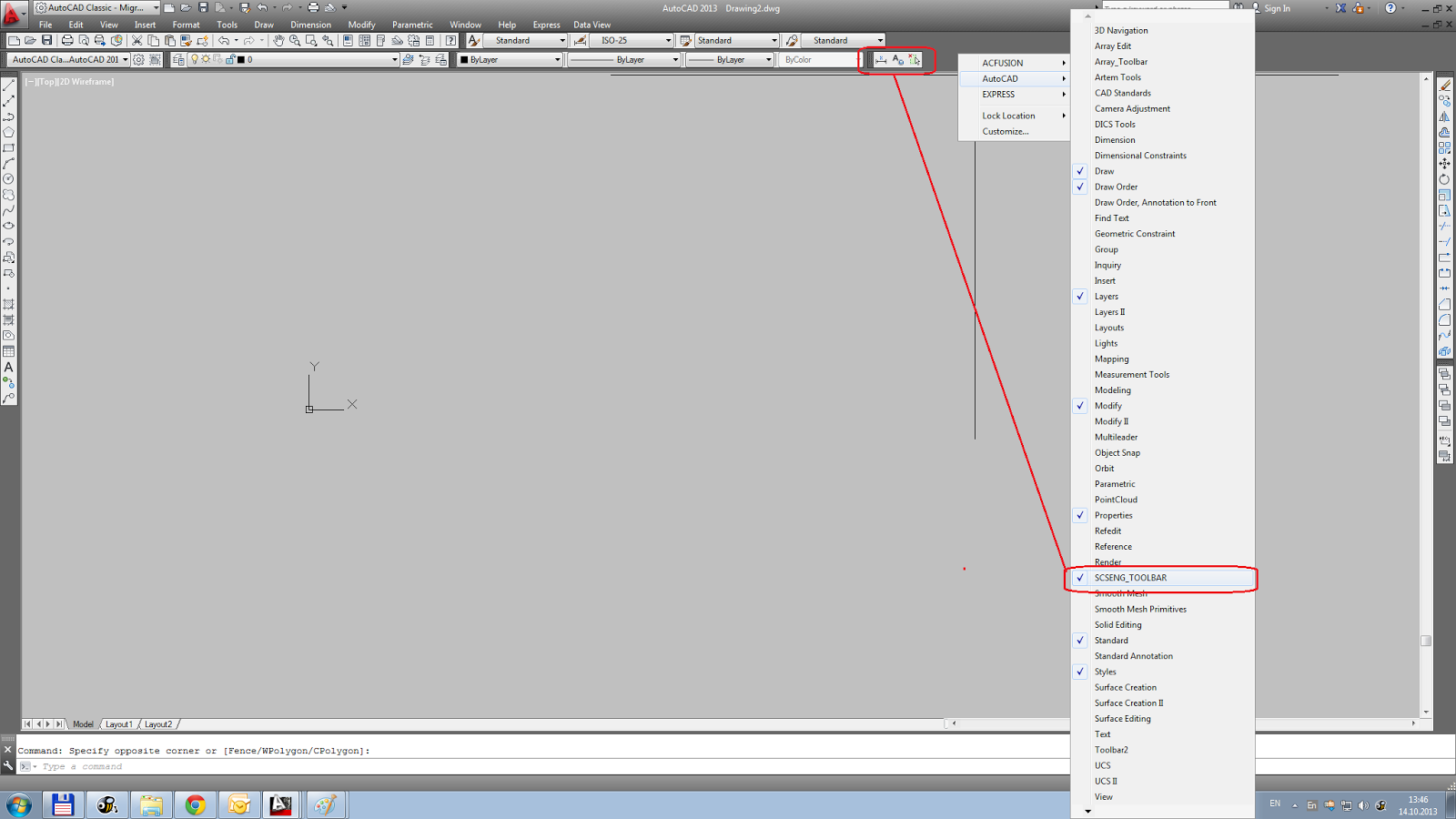Image resolution: width=1456 pixels, height=819 pixels.
Task: Uncheck the Standard toolbar entry
Action: [x=1163, y=641]
